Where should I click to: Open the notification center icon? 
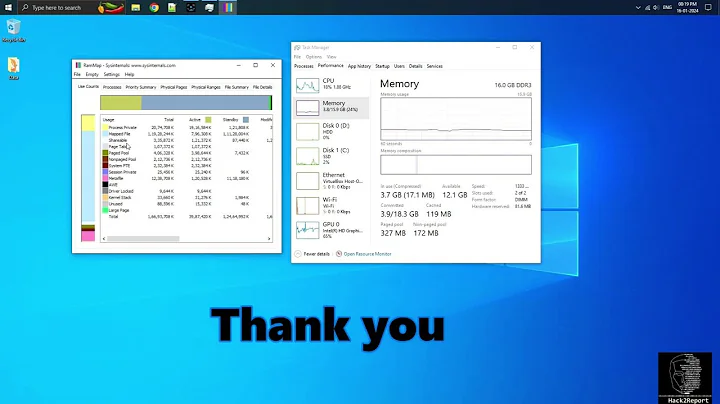tap(708, 7)
